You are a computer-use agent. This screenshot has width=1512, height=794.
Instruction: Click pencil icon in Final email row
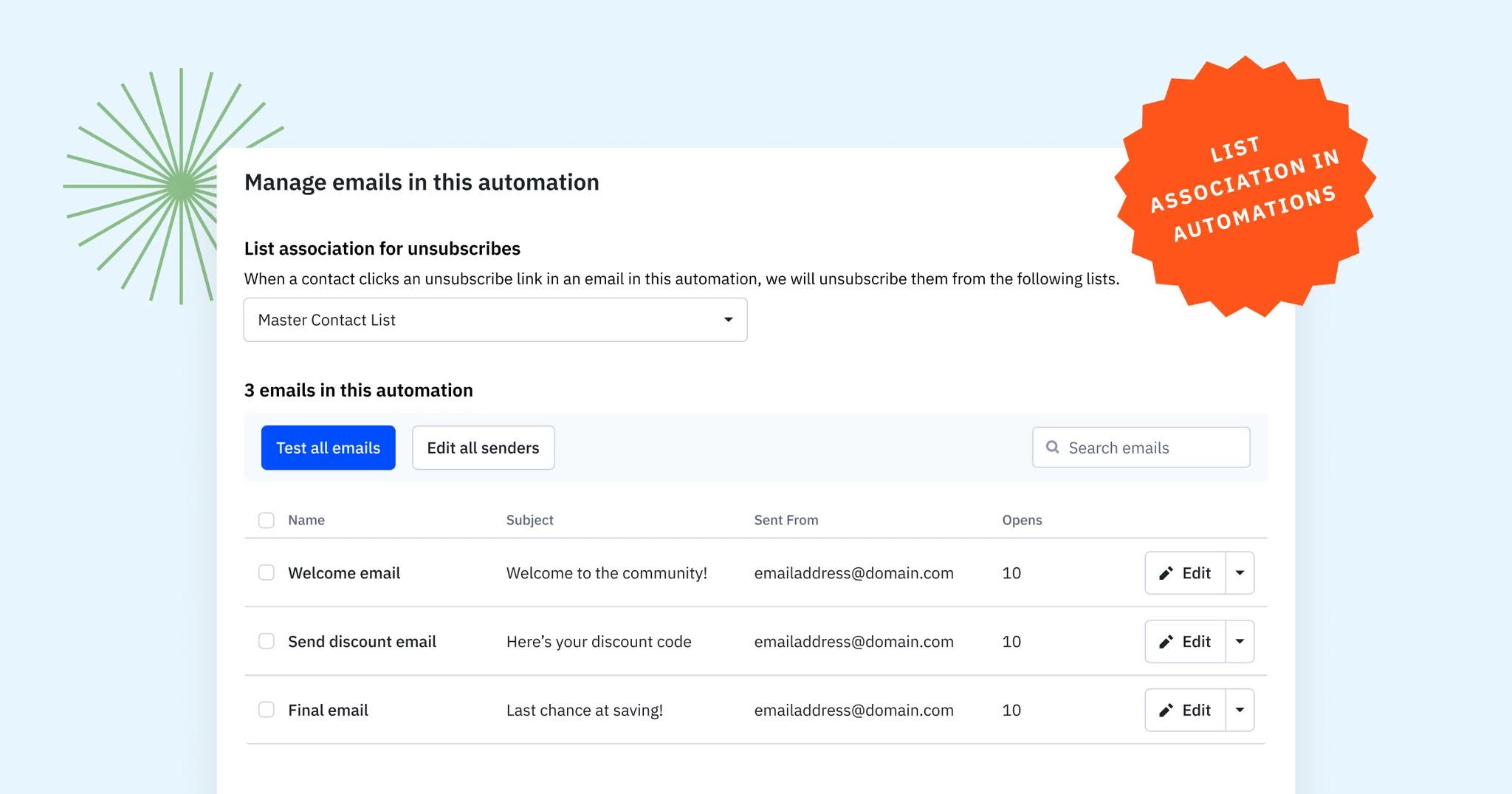[1166, 711]
